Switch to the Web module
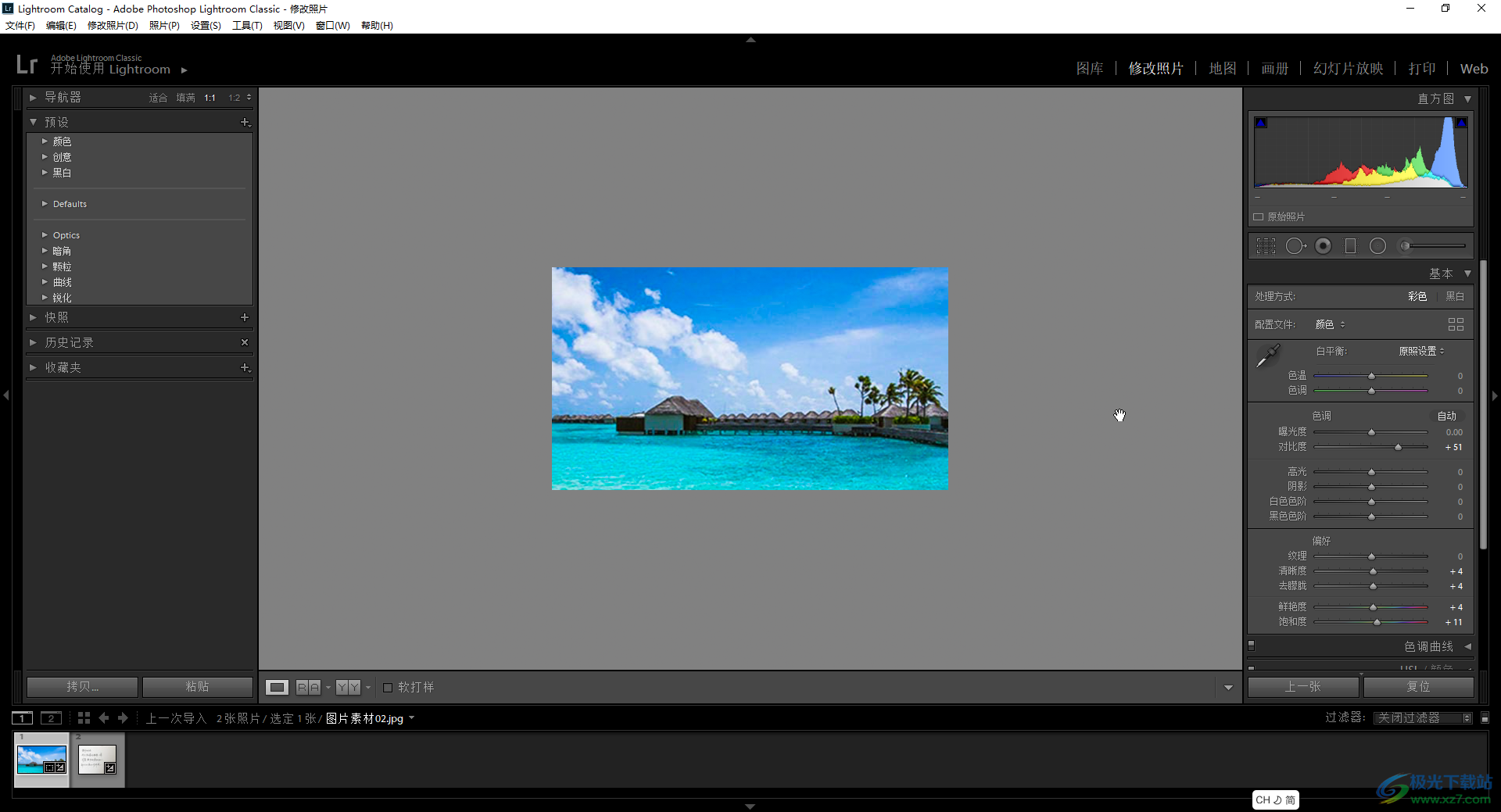This screenshot has width=1501, height=812. [1474, 69]
